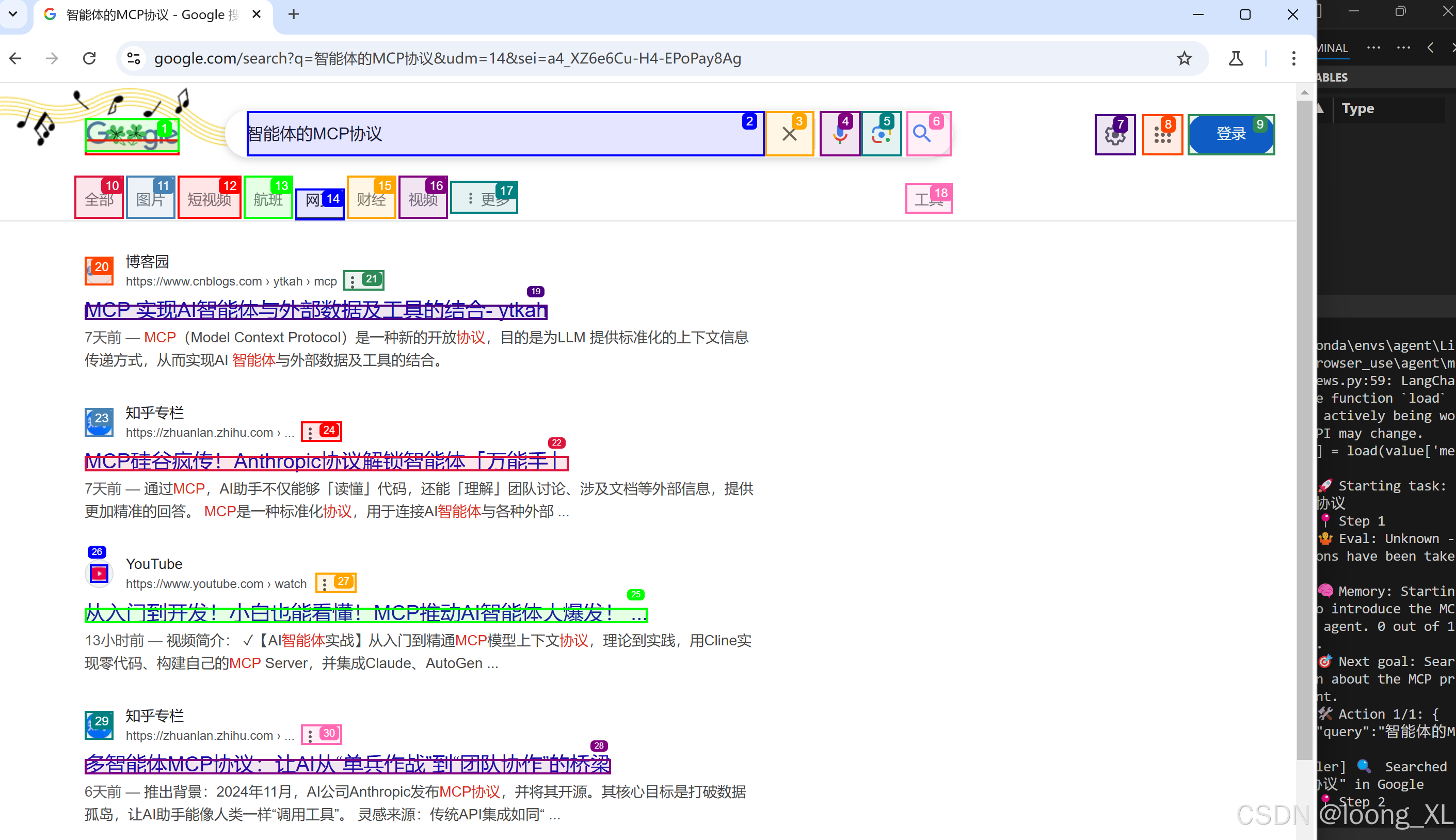Switch to the 视频 search tab

pyautogui.click(x=422, y=198)
